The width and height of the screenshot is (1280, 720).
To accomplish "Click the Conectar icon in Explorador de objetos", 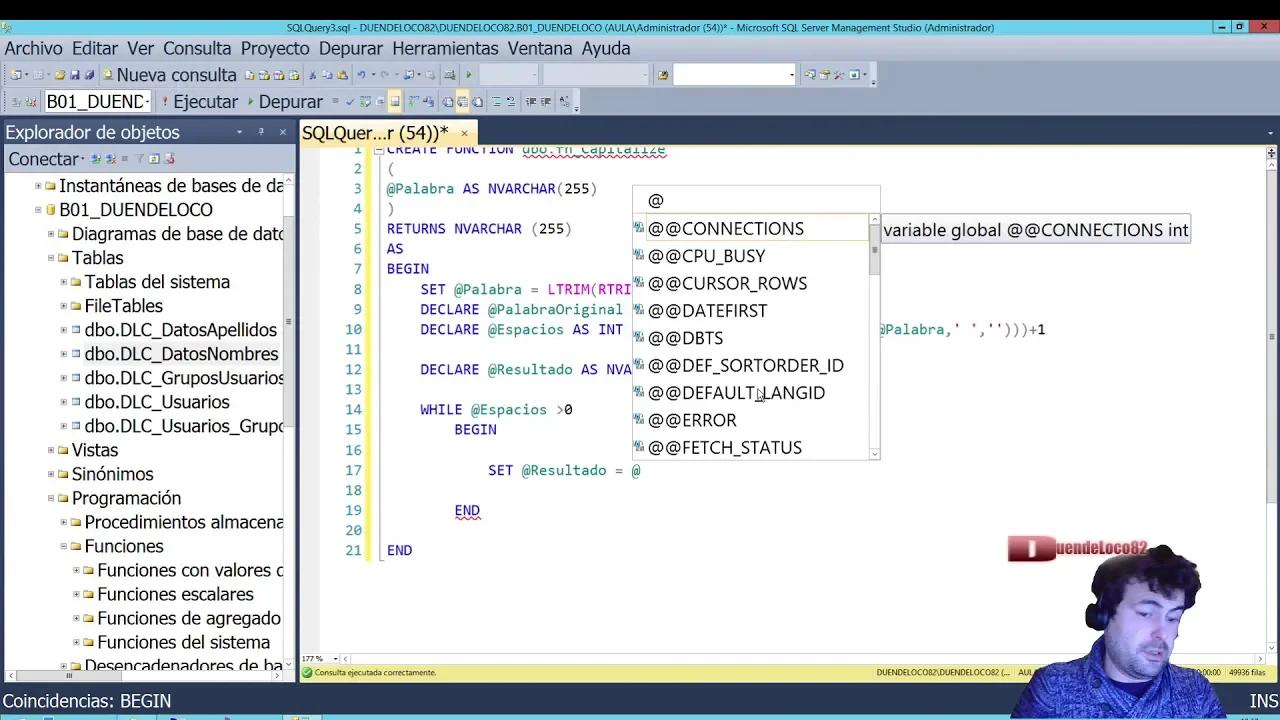I will point(96,159).
